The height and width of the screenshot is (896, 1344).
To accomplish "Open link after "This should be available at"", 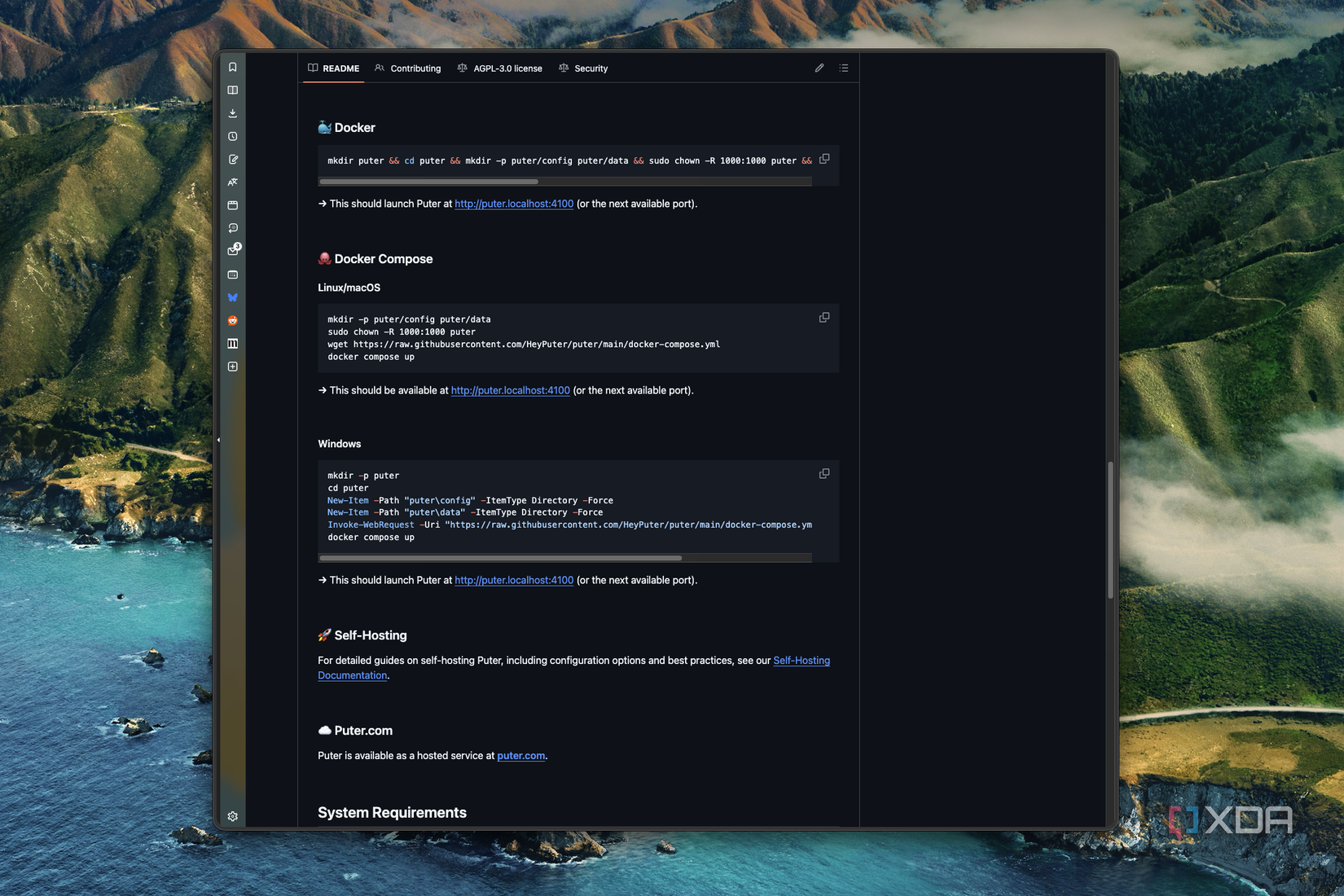I will 511,390.
